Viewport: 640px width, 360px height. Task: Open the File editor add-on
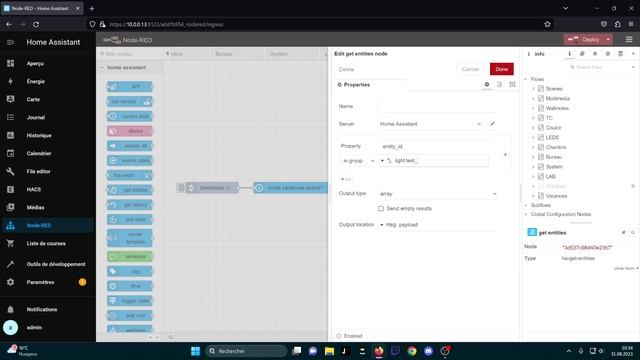click(x=48, y=171)
